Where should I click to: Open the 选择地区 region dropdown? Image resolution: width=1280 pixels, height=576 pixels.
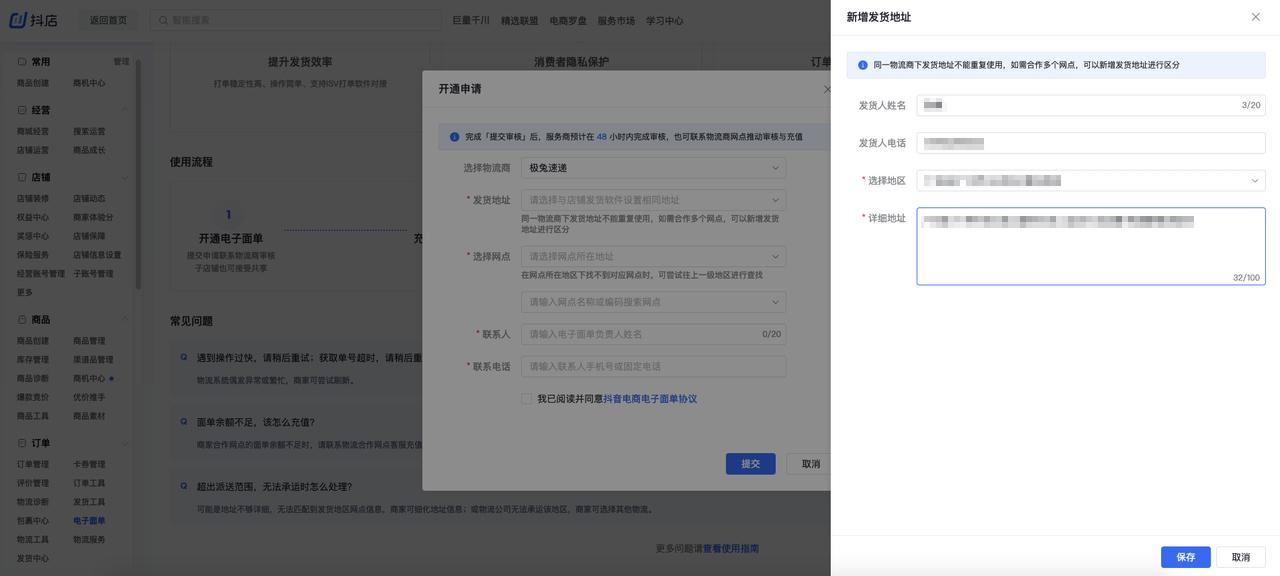(x=1090, y=181)
